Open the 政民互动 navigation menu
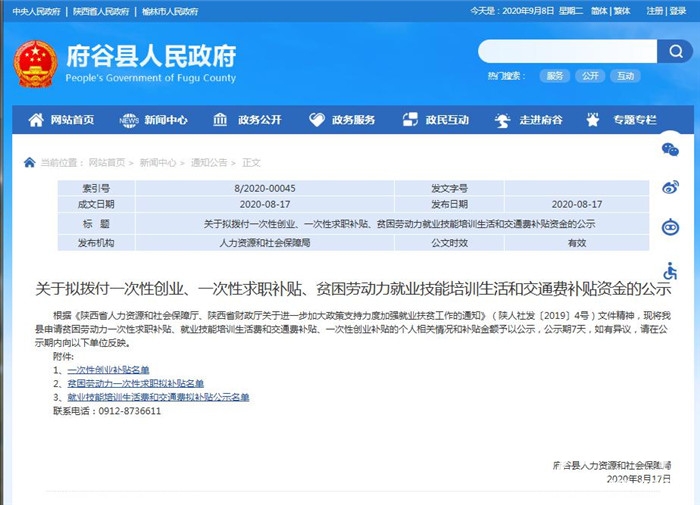Viewport: 700px width, 505px height. (447, 120)
